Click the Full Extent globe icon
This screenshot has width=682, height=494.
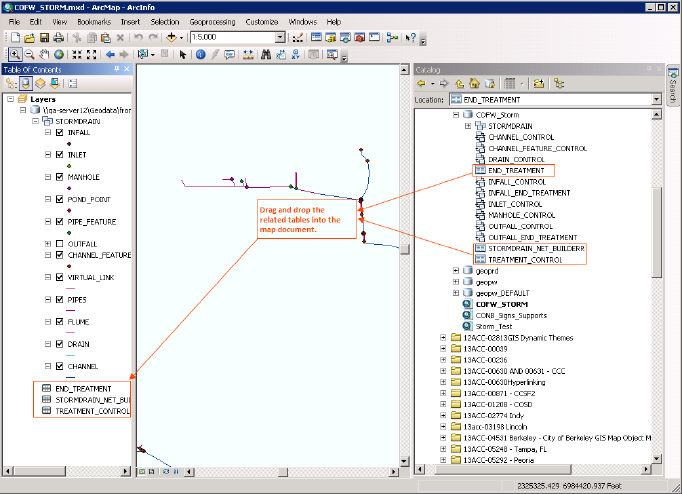coord(59,54)
